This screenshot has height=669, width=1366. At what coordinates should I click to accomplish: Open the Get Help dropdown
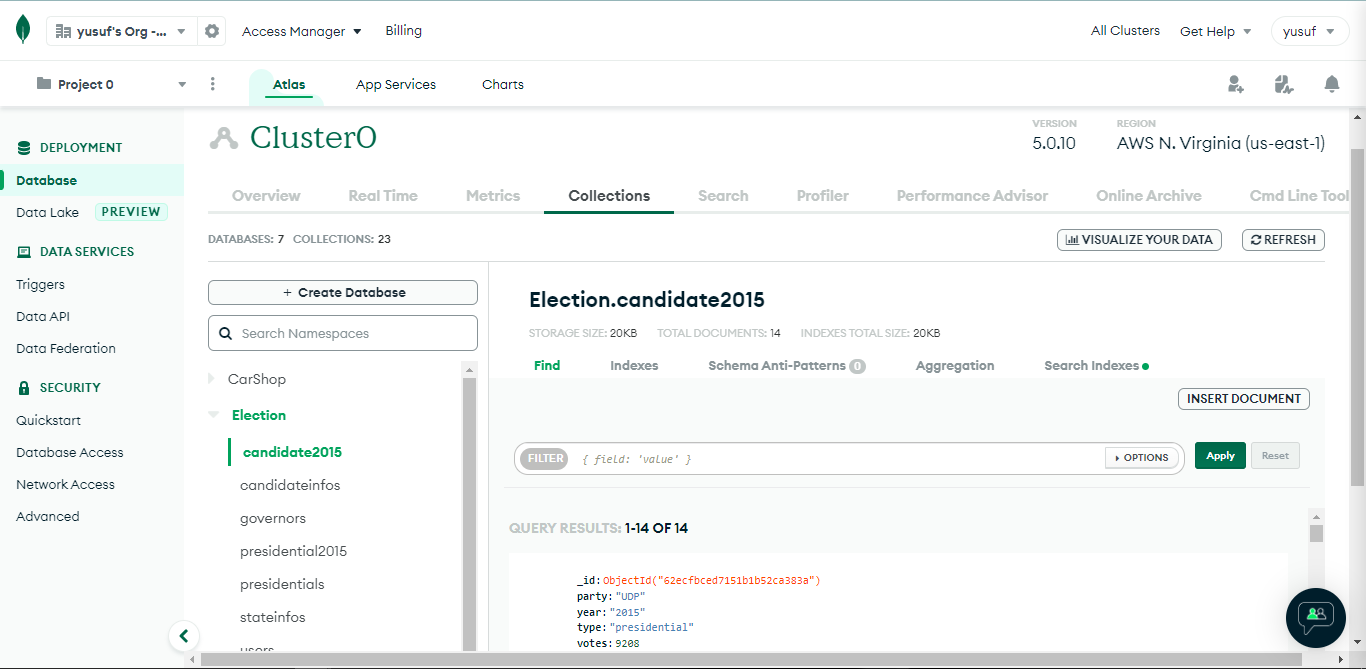[1215, 31]
